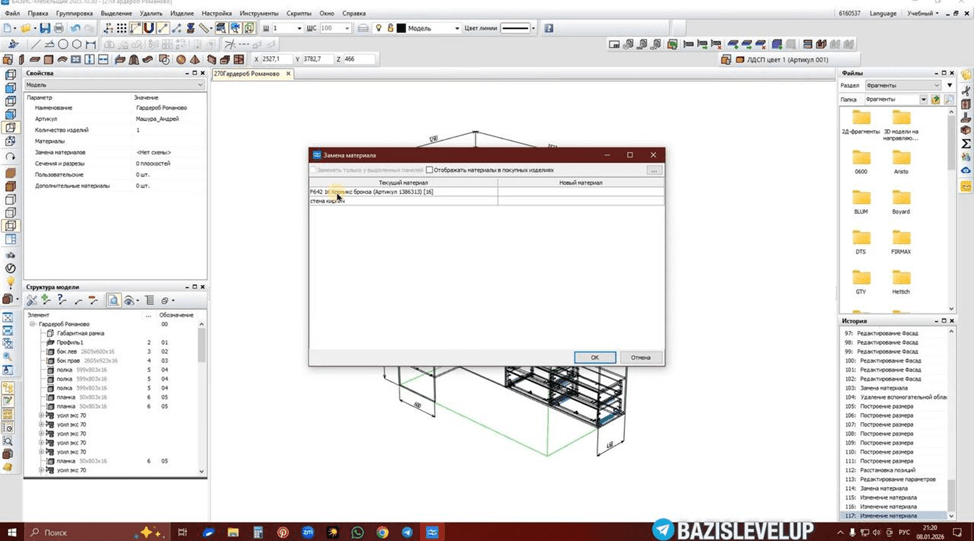
Task: Open the Blum fragments folder
Action: 861,202
